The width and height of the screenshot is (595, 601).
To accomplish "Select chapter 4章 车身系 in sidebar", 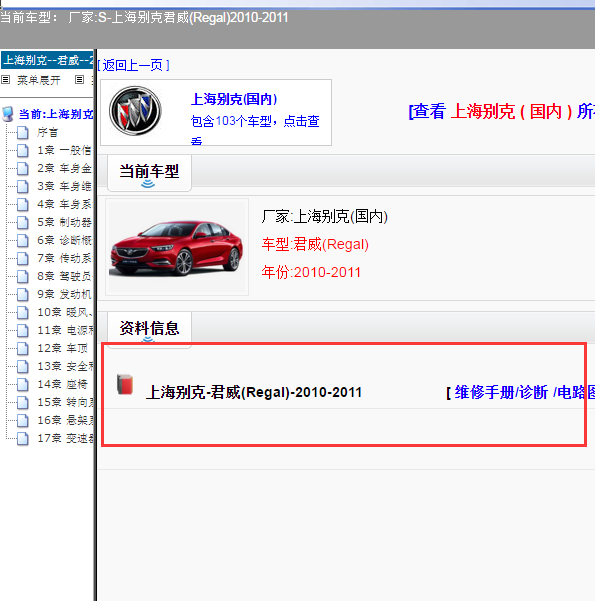I will point(64,205).
